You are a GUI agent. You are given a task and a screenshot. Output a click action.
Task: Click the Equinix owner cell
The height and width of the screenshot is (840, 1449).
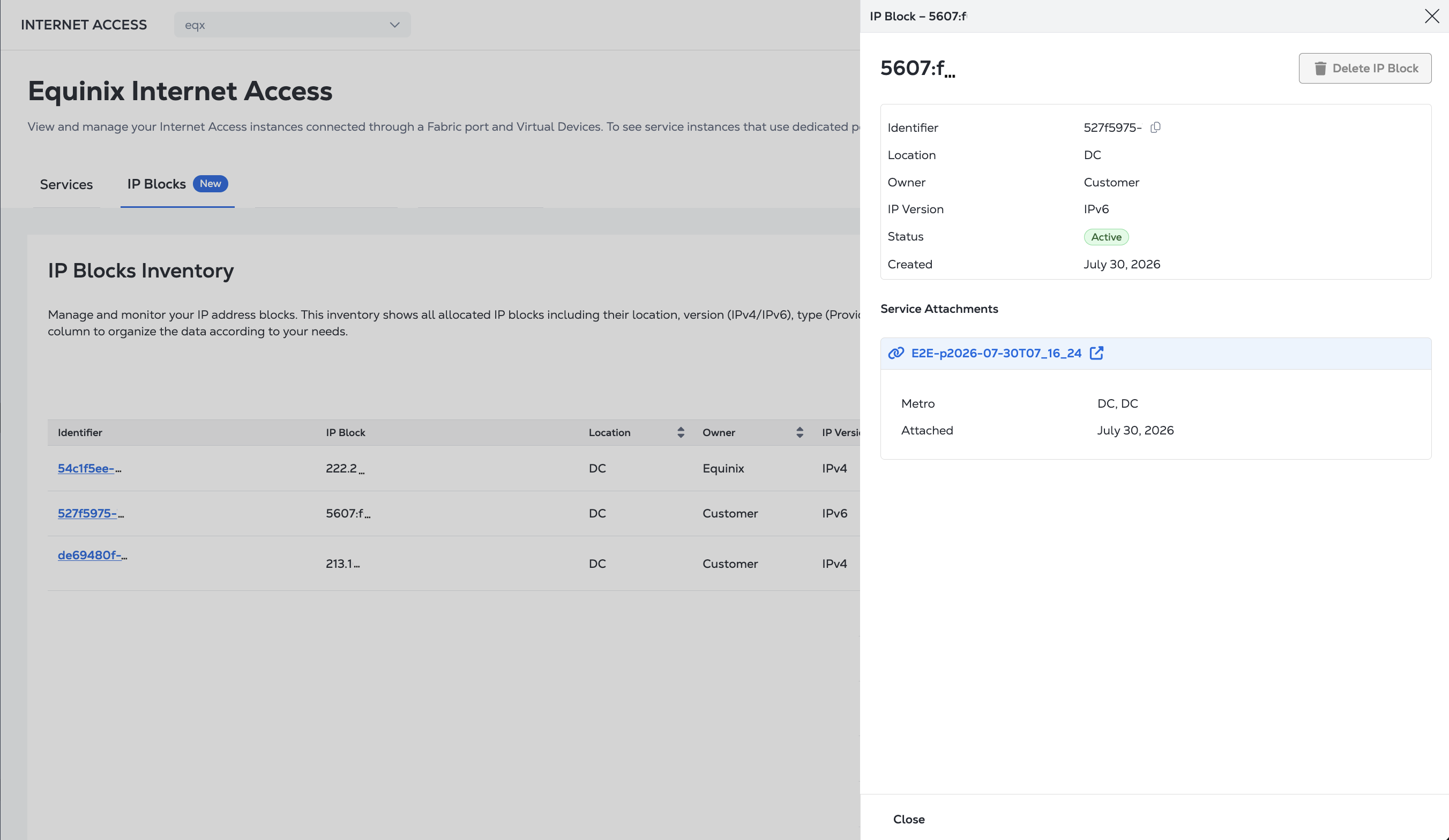pyautogui.click(x=723, y=469)
